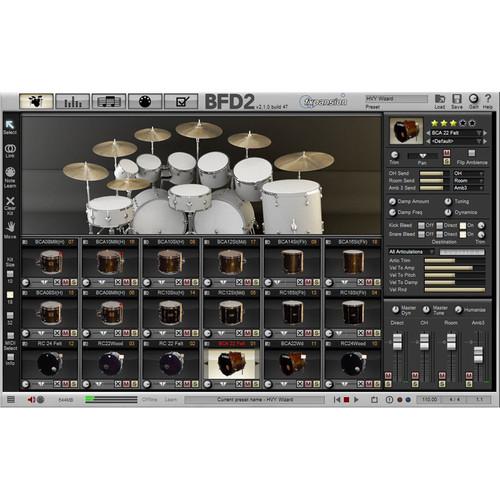Click trim knob of RC 22 Felt slot

coord(147,384)
